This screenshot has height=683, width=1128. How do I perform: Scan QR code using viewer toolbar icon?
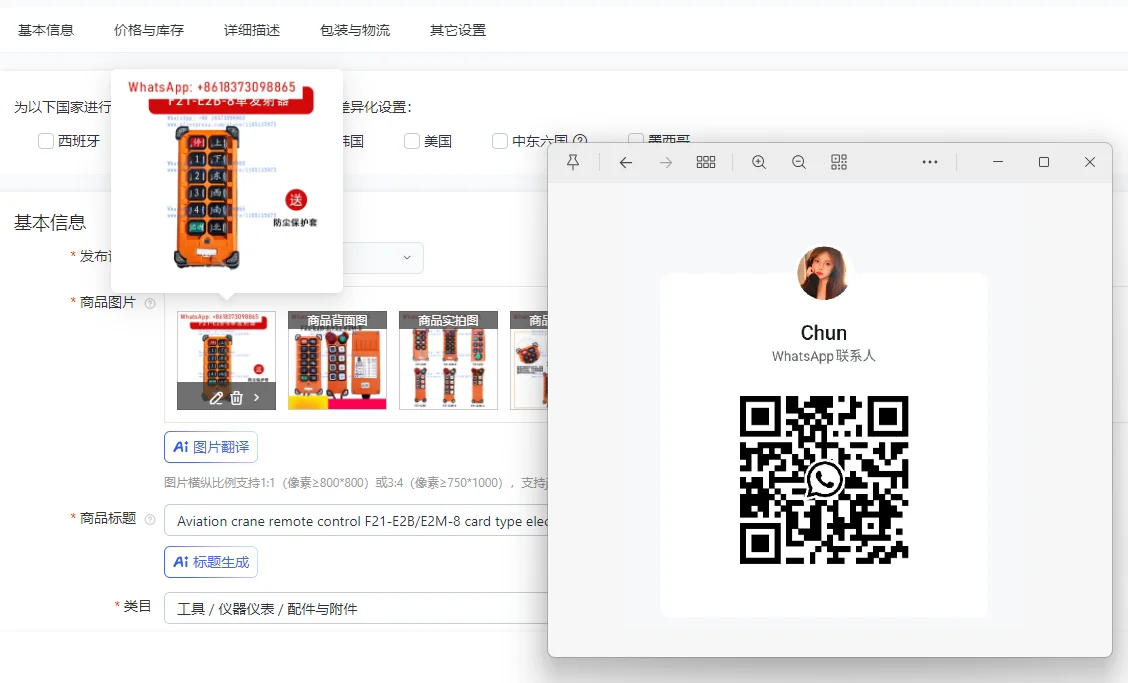[839, 162]
